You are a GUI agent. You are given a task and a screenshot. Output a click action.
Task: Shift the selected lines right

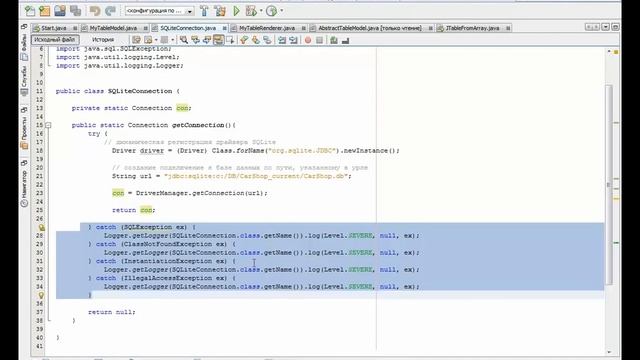tap(293, 40)
